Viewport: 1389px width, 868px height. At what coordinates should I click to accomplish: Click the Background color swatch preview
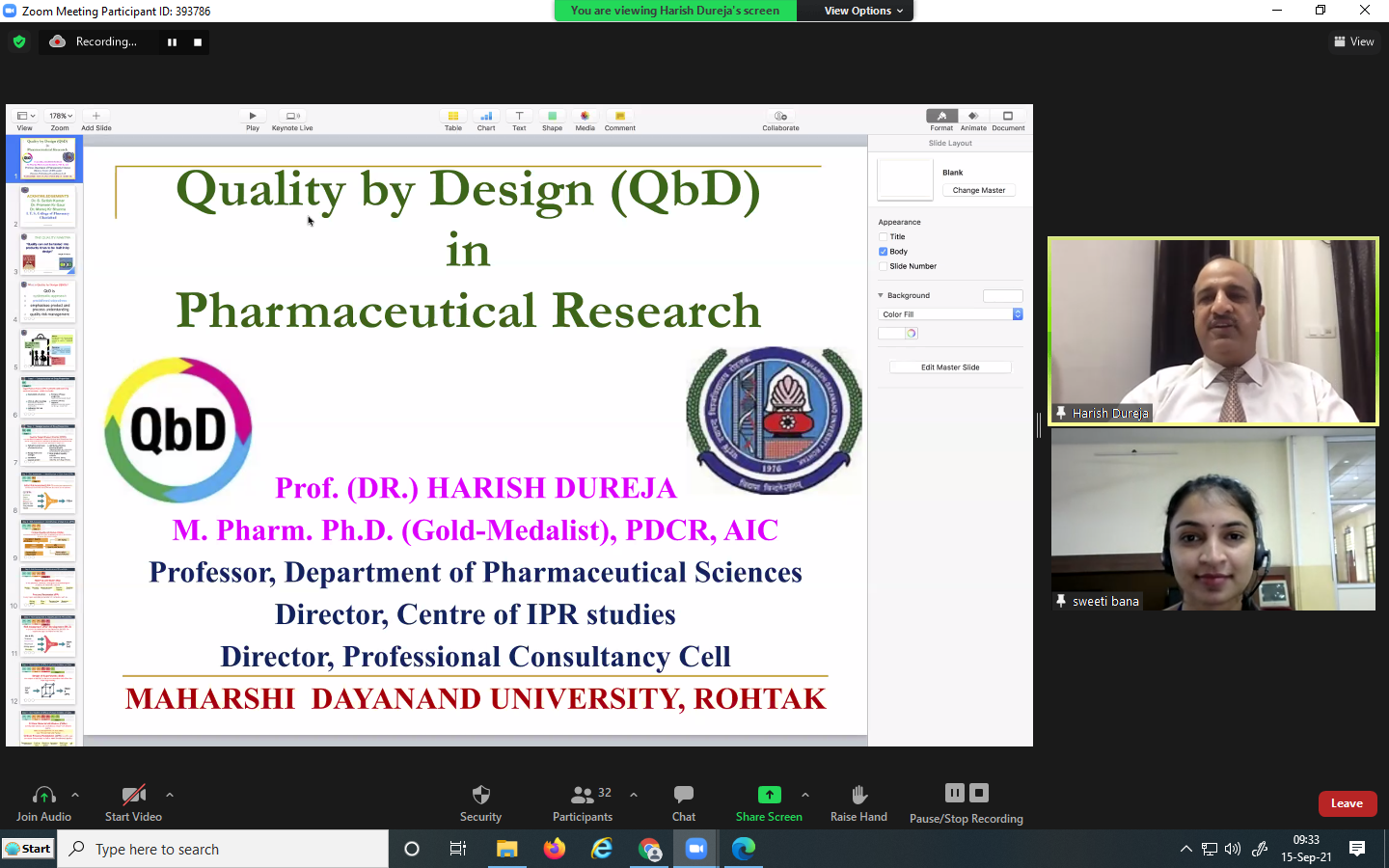(1003, 296)
